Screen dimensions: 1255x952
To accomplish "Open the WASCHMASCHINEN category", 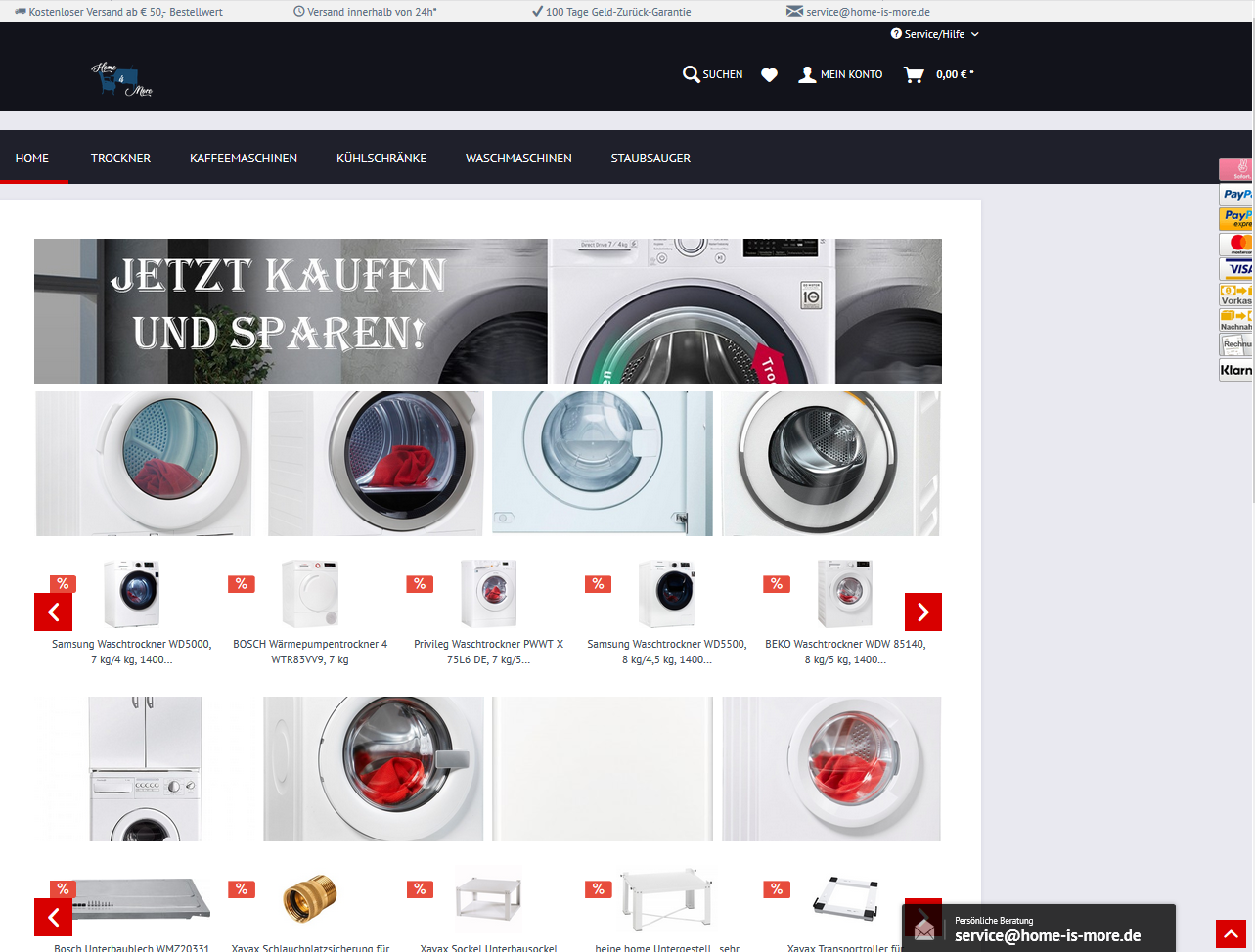I will 518,158.
